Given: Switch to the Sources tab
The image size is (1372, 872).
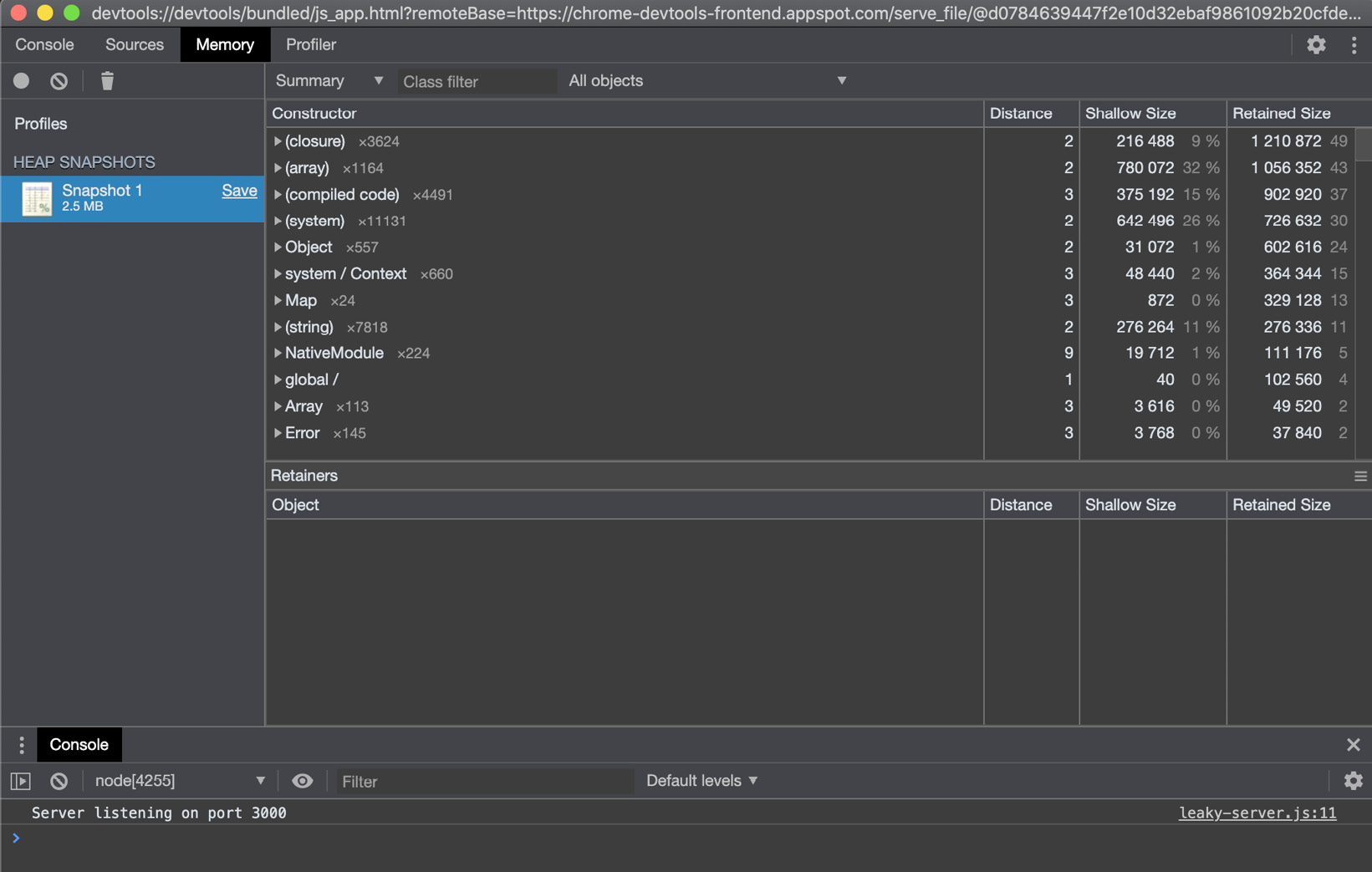Looking at the screenshot, I should click(134, 44).
